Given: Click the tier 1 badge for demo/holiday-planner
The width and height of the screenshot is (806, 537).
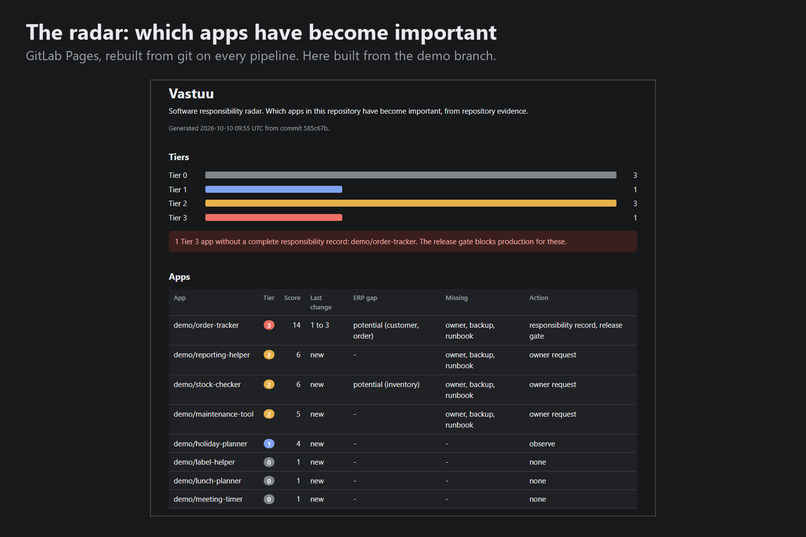Looking at the screenshot, I should [x=269, y=443].
